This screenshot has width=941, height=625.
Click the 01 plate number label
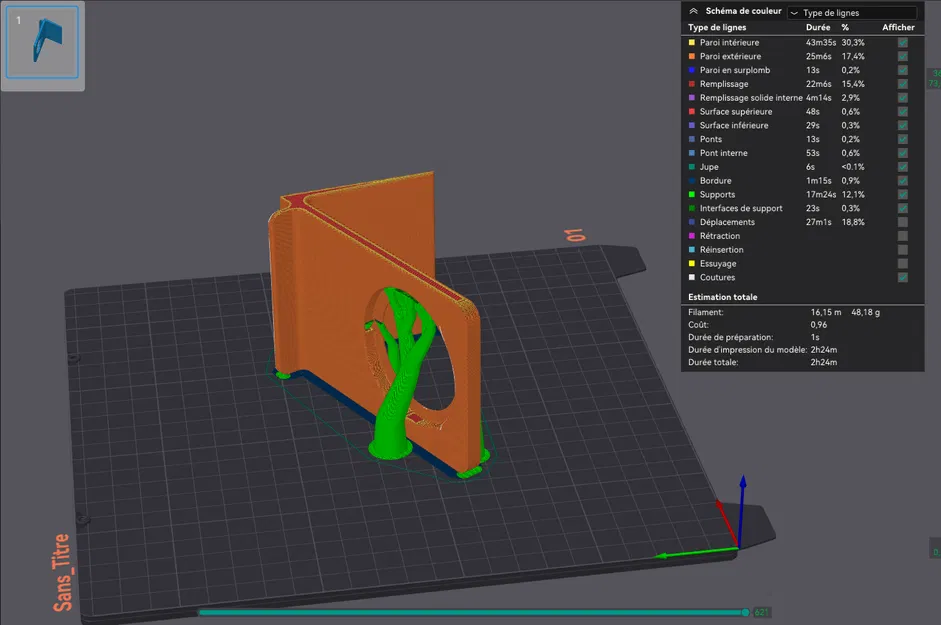[x=576, y=235]
